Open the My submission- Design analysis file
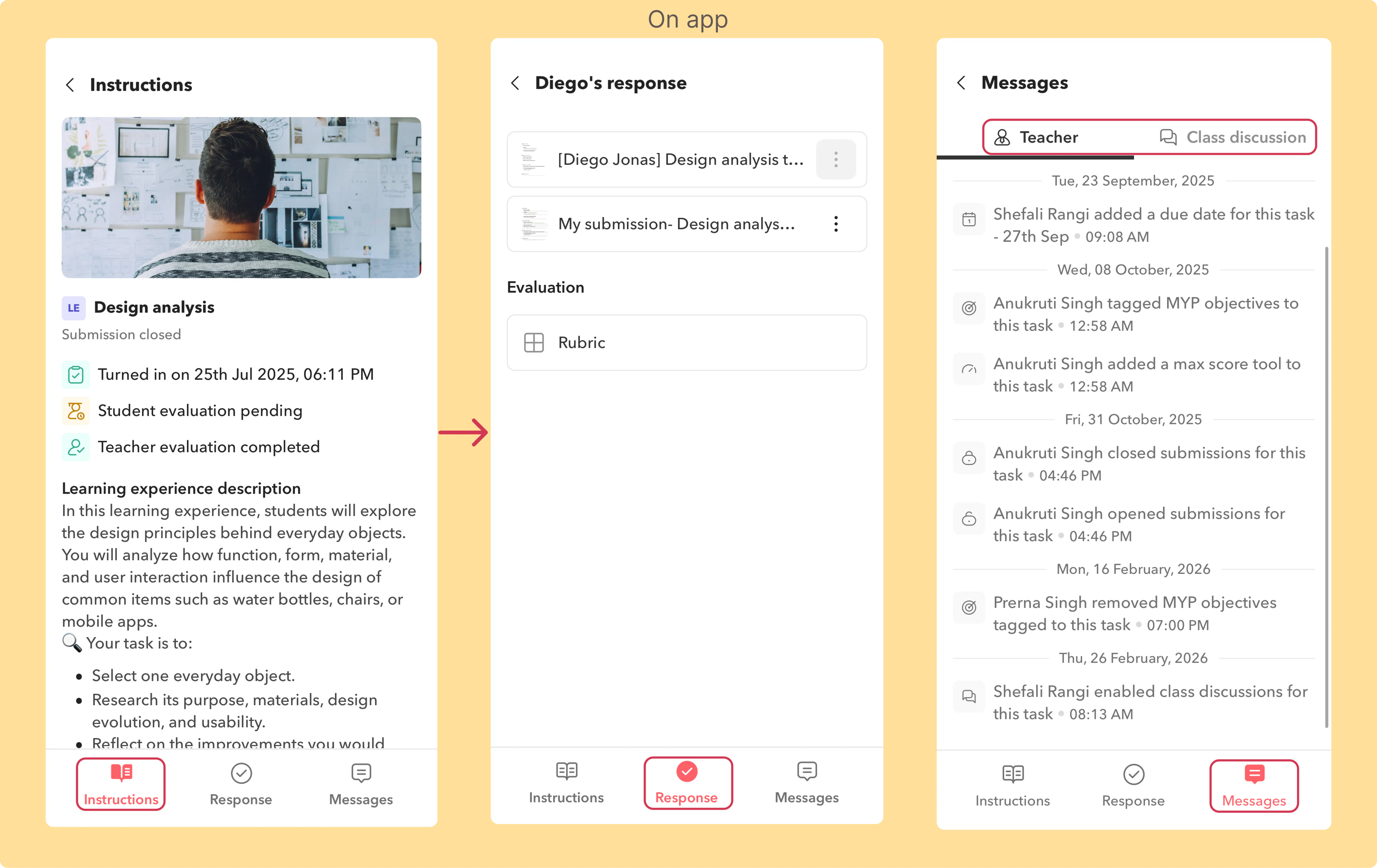1377x868 pixels. (687, 224)
